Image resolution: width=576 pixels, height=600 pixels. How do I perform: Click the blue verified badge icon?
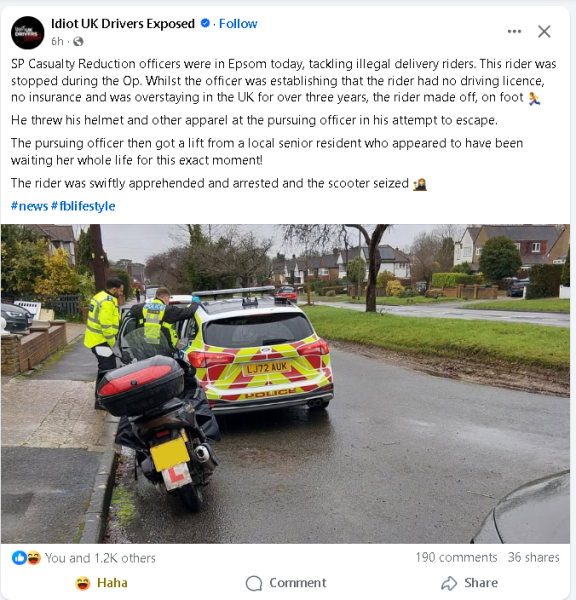(x=205, y=23)
